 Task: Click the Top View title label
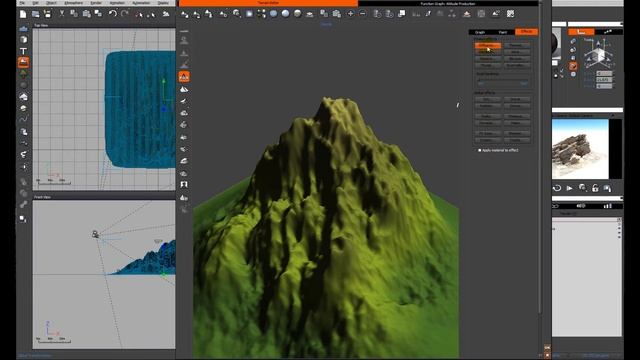pyautogui.click(x=41, y=25)
